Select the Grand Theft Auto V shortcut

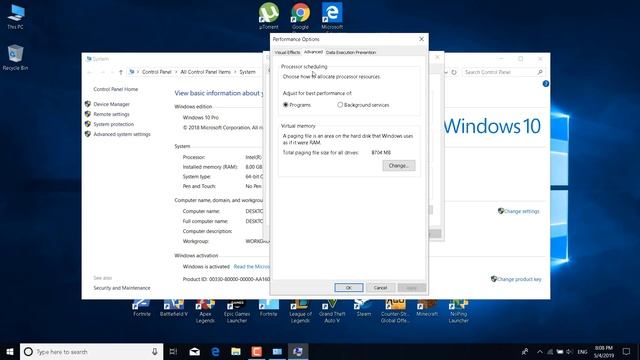332,312
